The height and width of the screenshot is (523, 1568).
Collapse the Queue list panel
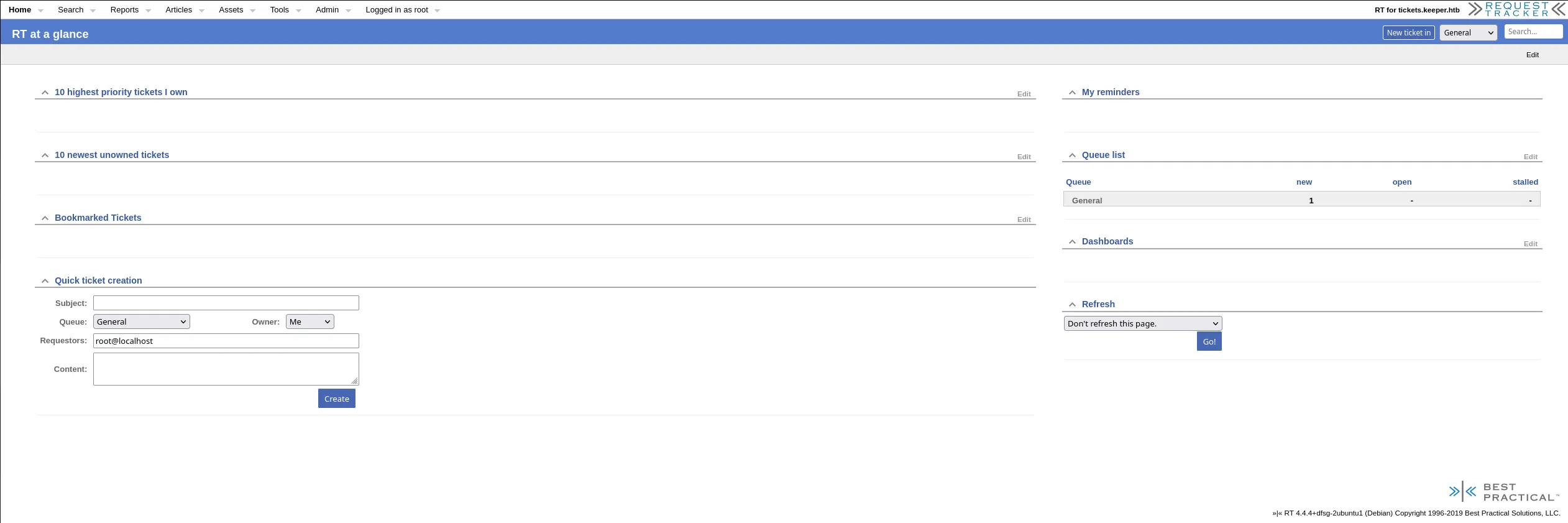(x=1072, y=155)
